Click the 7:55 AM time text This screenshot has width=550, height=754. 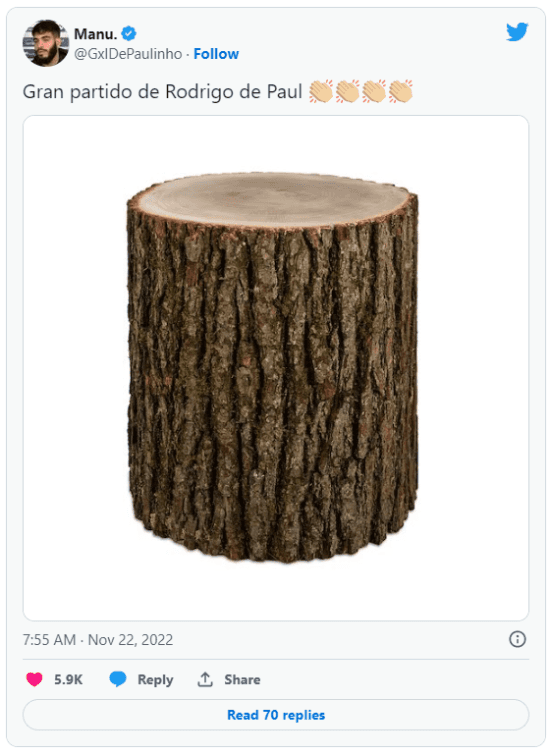49,640
